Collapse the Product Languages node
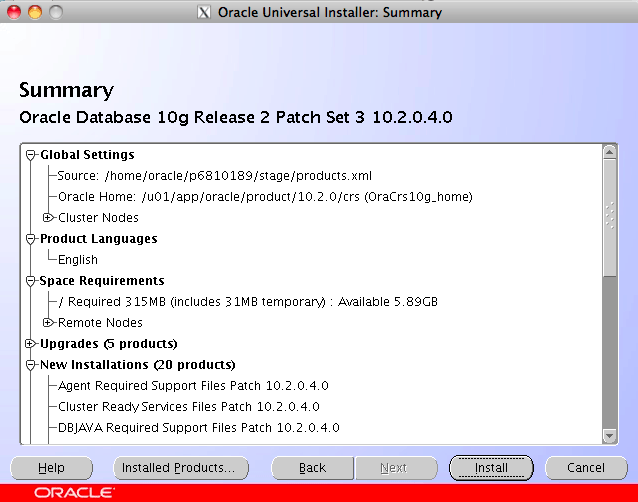 coord(31,239)
